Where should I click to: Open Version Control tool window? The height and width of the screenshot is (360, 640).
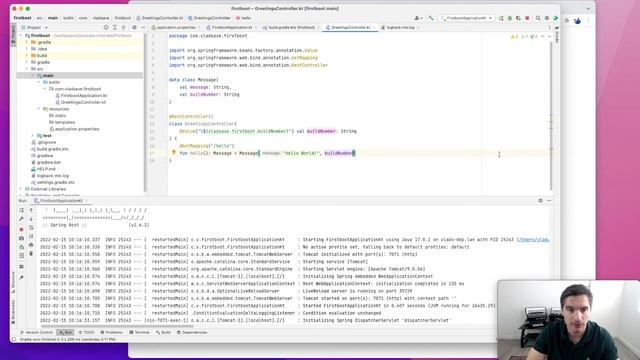(37, 332)
